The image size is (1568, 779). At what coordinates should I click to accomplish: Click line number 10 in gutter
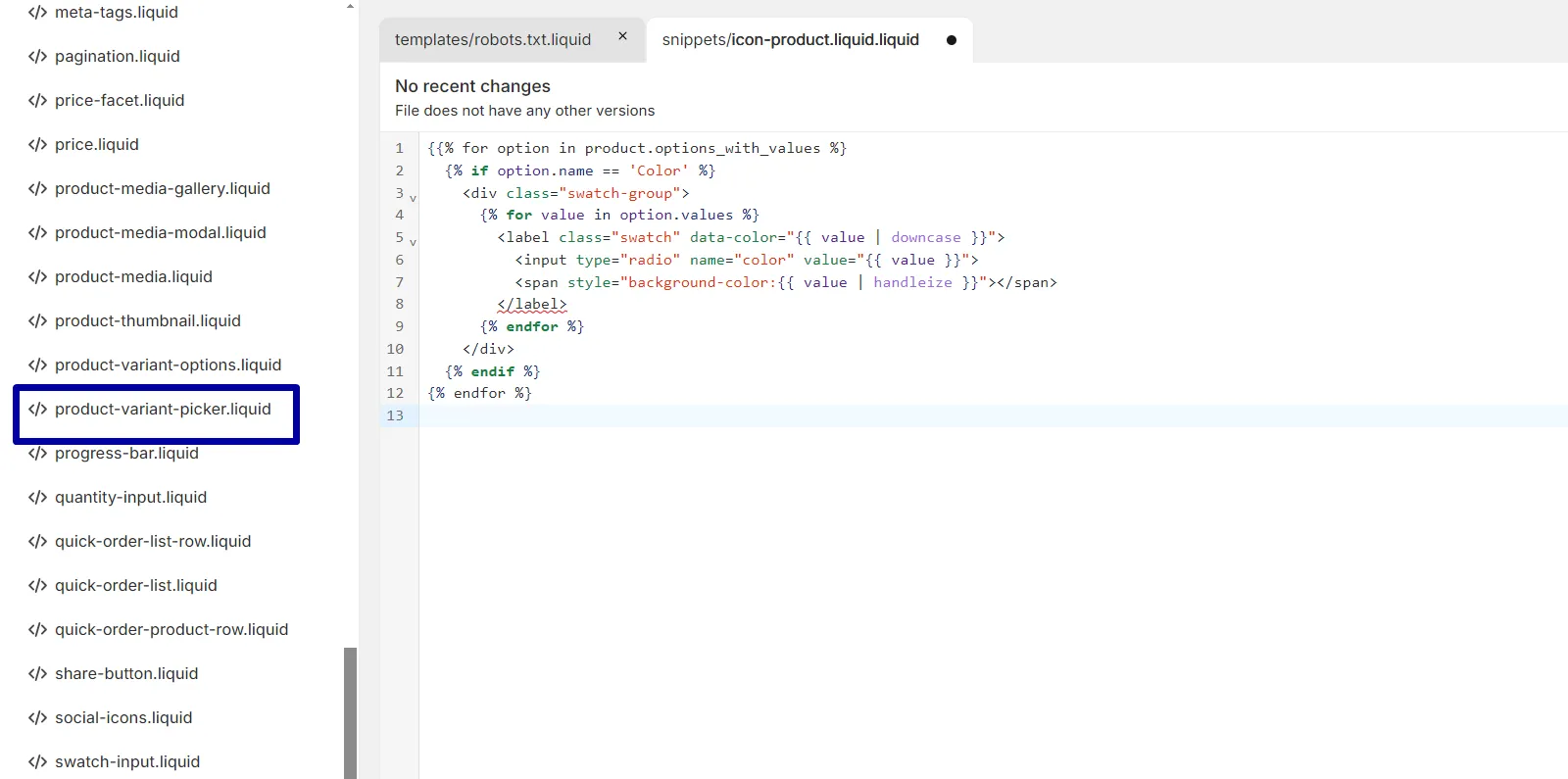pyautogui.click(x=395, y=349)
